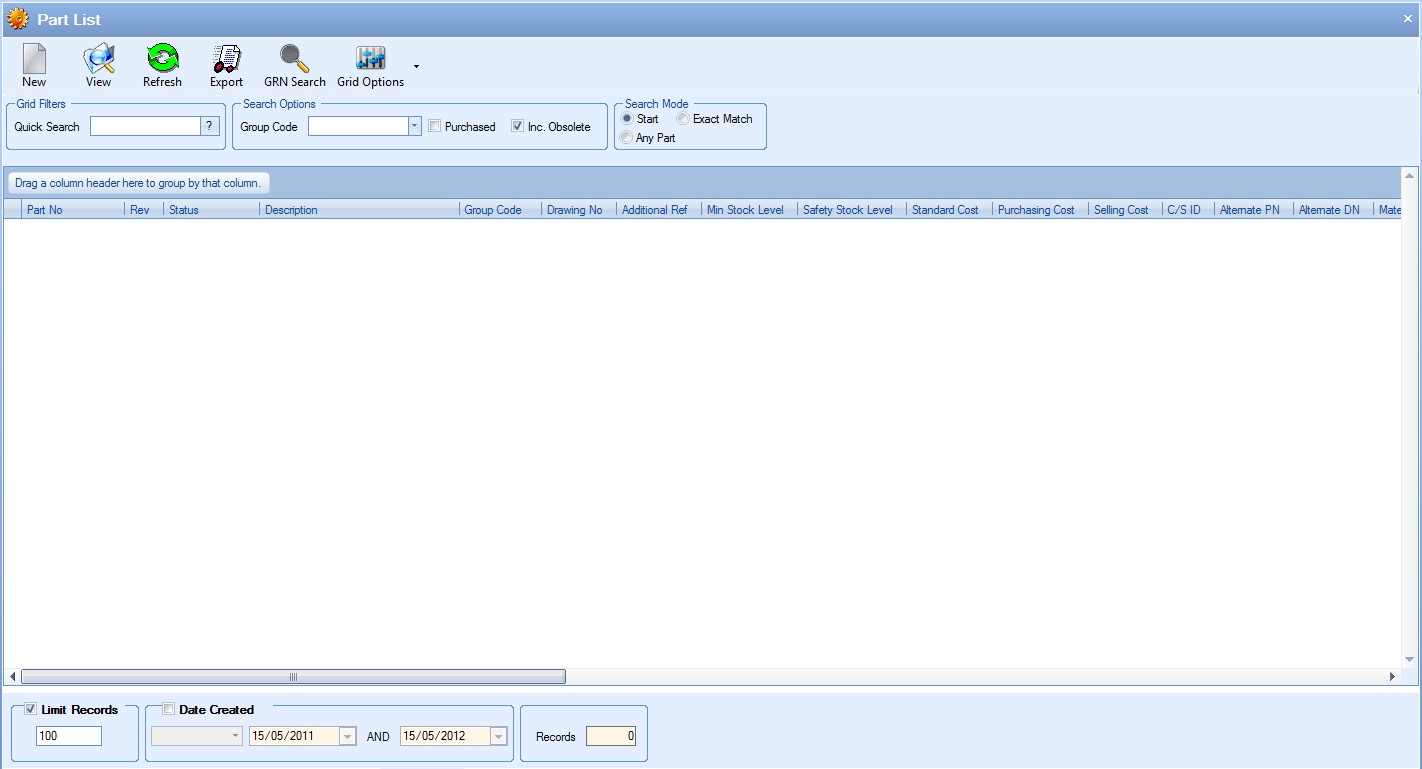Image resolution: width=1422 pixels, height=769 pixels.
Task: Toggle the Limit Records checkbox
Action: (31, 709)
